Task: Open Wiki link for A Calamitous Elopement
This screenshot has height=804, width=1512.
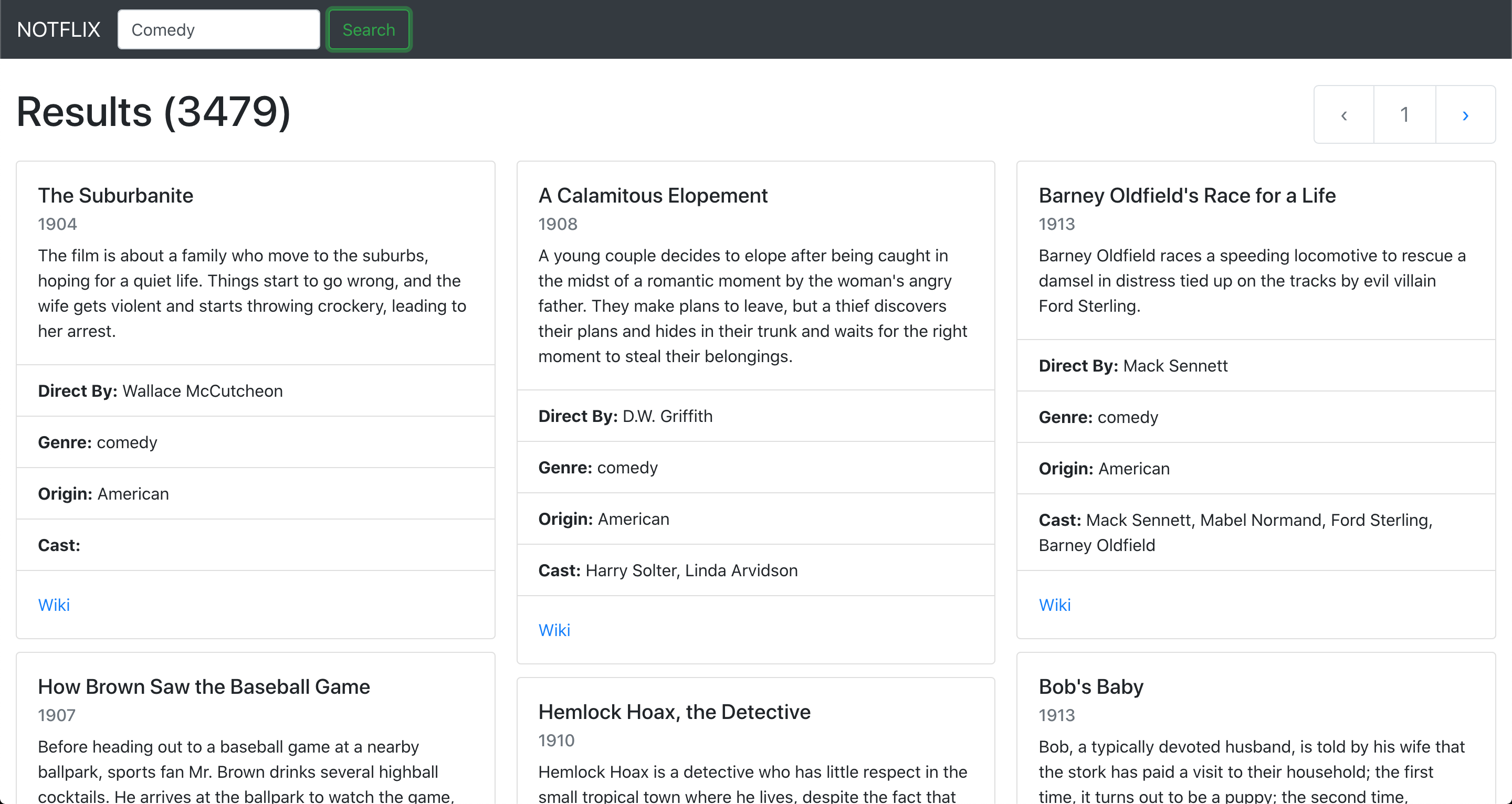Action: tap(554, 630)
